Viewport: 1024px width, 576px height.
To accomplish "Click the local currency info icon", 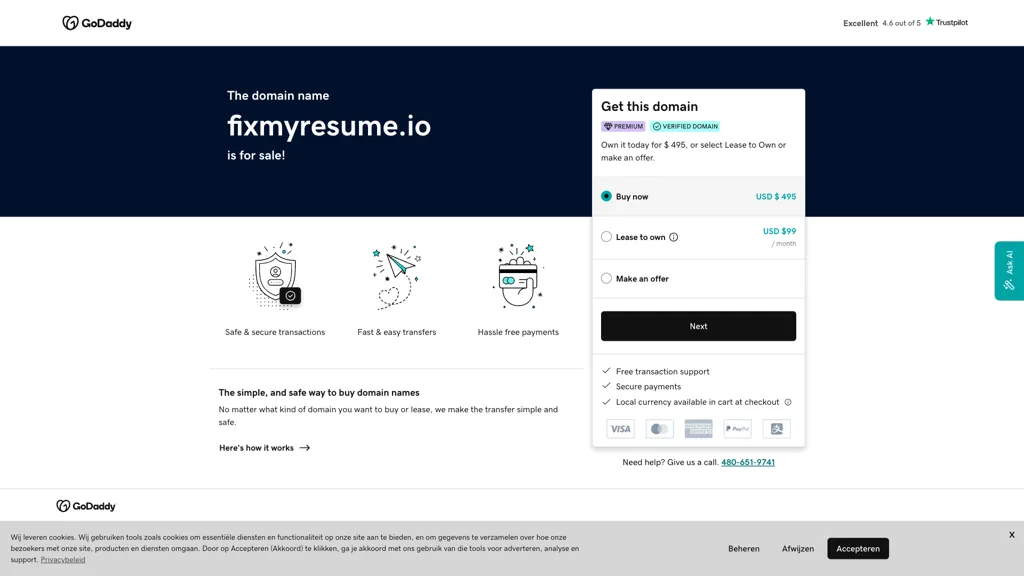I will coord(789,402).
